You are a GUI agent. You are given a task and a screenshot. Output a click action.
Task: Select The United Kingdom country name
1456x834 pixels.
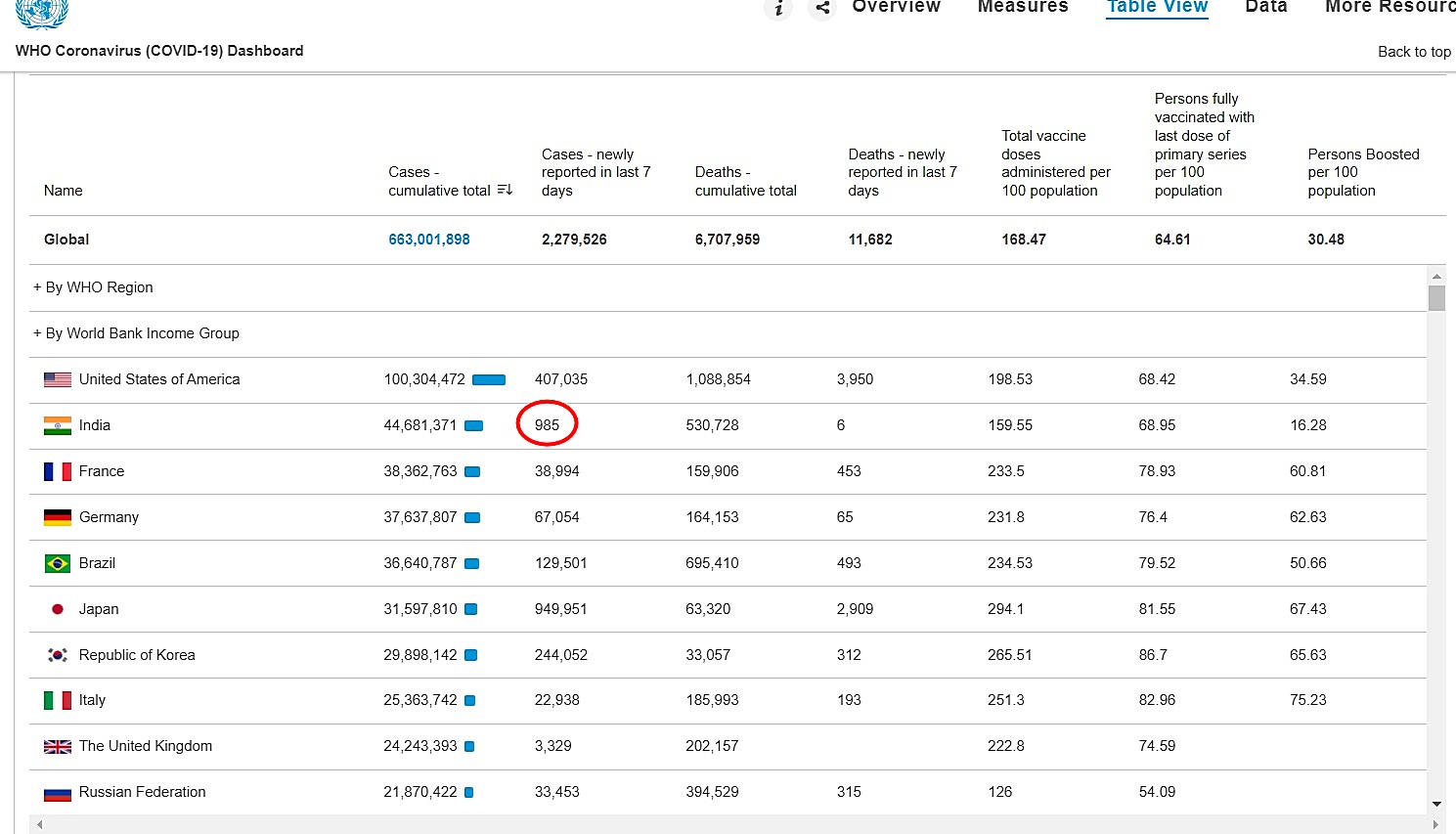coord(146,746)
